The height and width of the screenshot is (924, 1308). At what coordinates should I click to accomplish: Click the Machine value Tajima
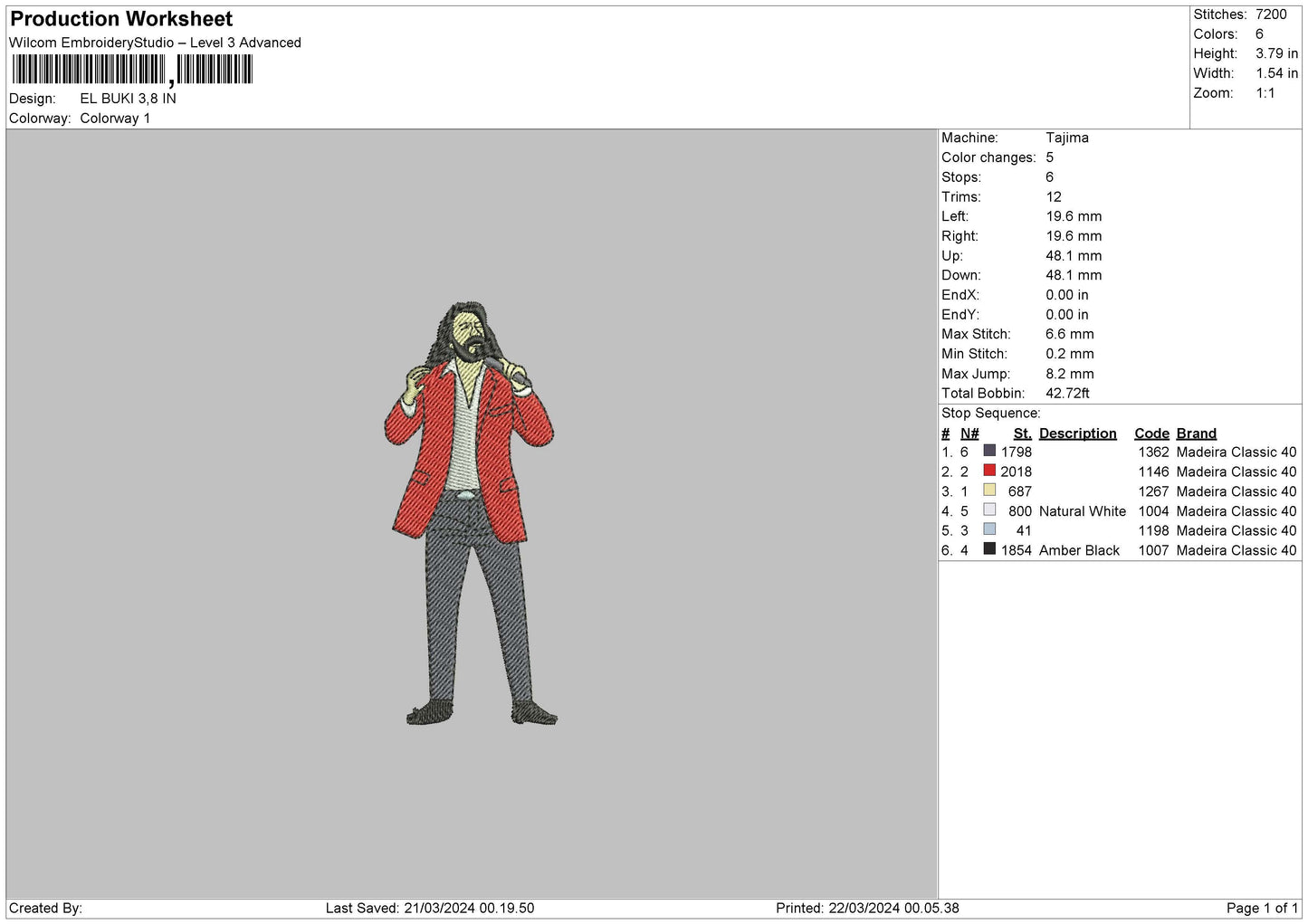coord(1067,138)
